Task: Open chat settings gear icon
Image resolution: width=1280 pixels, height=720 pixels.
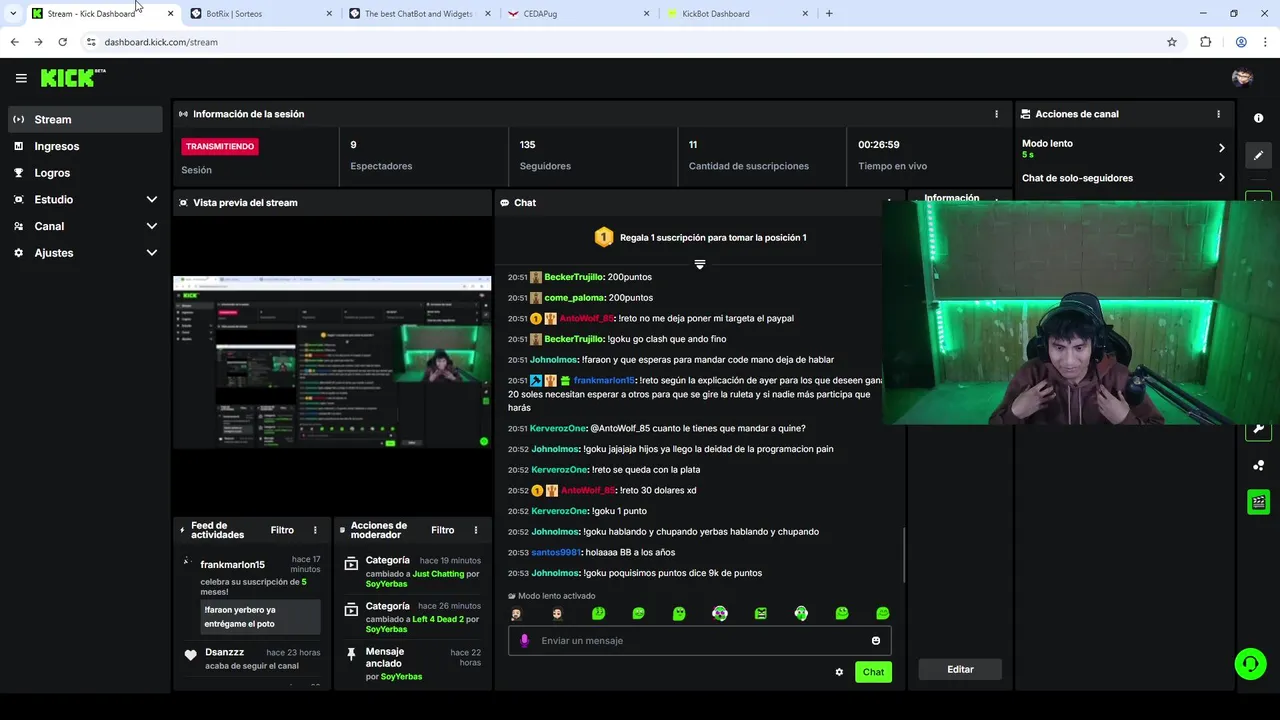Action: point(839,672)
